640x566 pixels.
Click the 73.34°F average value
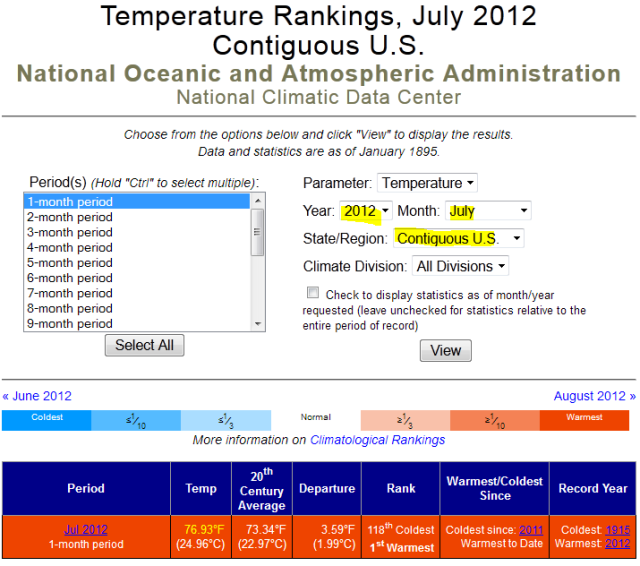266,530
